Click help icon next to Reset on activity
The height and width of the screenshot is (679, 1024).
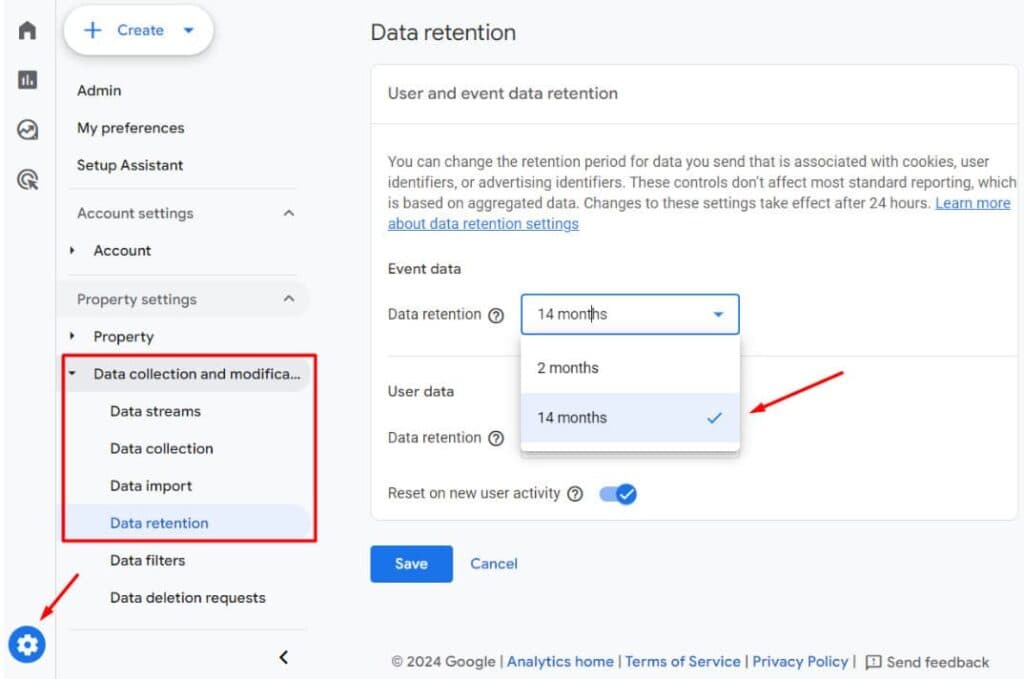tap(575, 494)
